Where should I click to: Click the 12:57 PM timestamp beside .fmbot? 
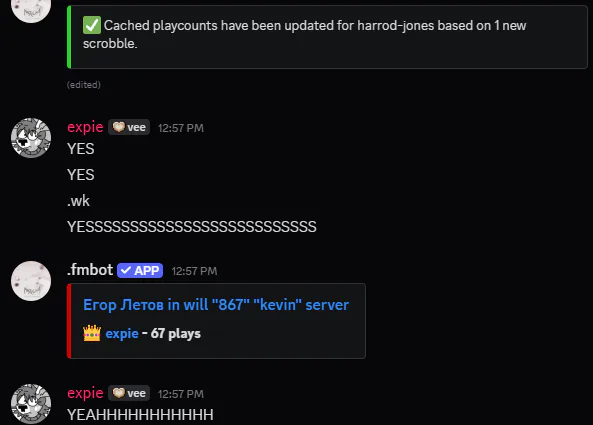(x=194, y=271)
